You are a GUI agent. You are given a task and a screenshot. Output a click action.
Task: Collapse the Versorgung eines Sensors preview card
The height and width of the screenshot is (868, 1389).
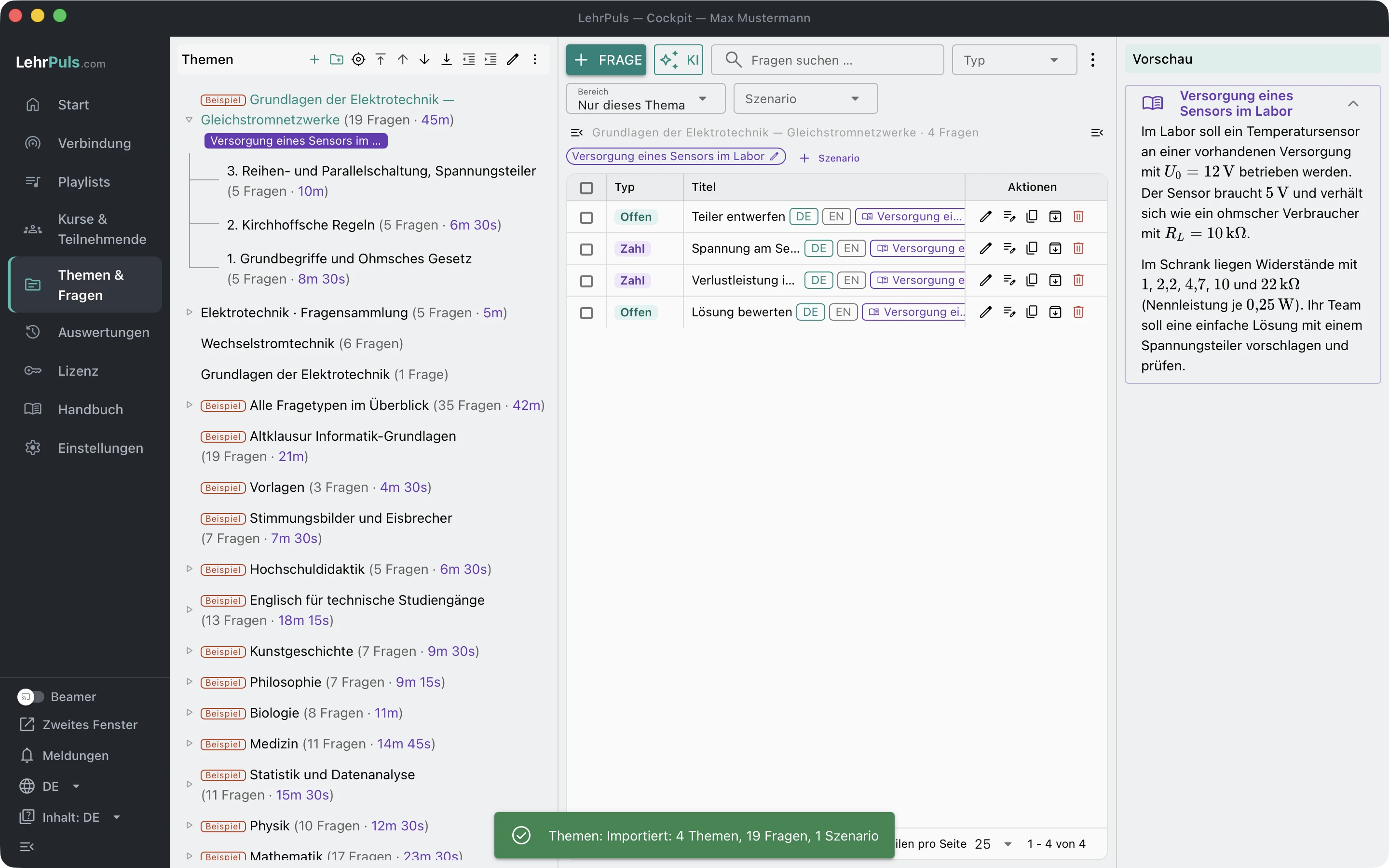[1353, 103]
